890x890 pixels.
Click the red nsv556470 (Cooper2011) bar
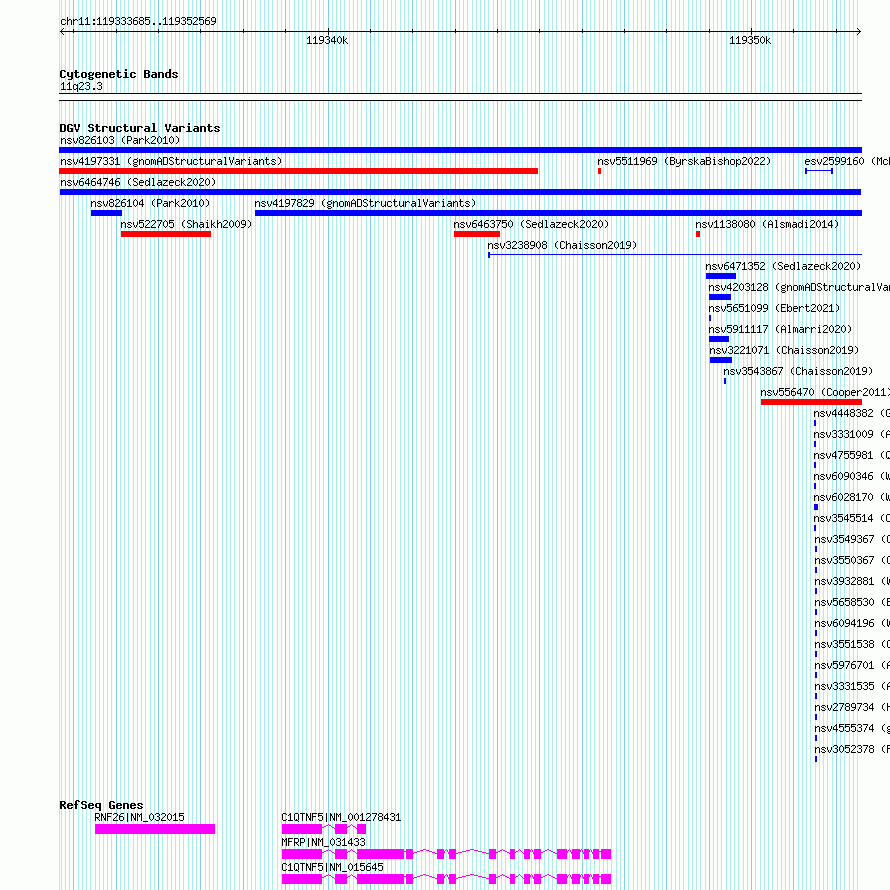[x=811, y=402]
